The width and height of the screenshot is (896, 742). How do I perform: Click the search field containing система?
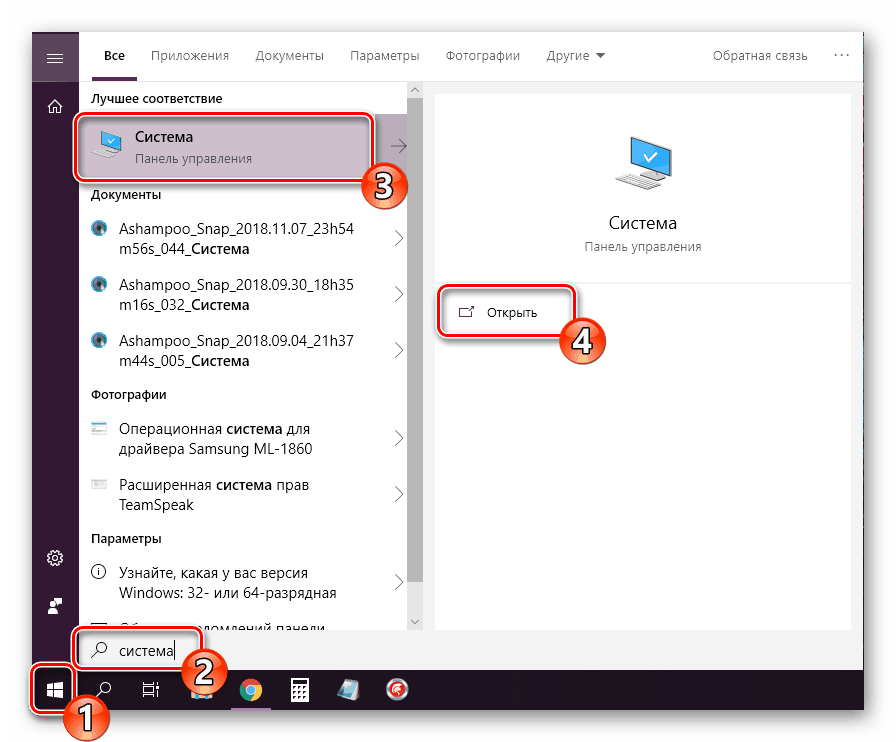click(138, 651)
